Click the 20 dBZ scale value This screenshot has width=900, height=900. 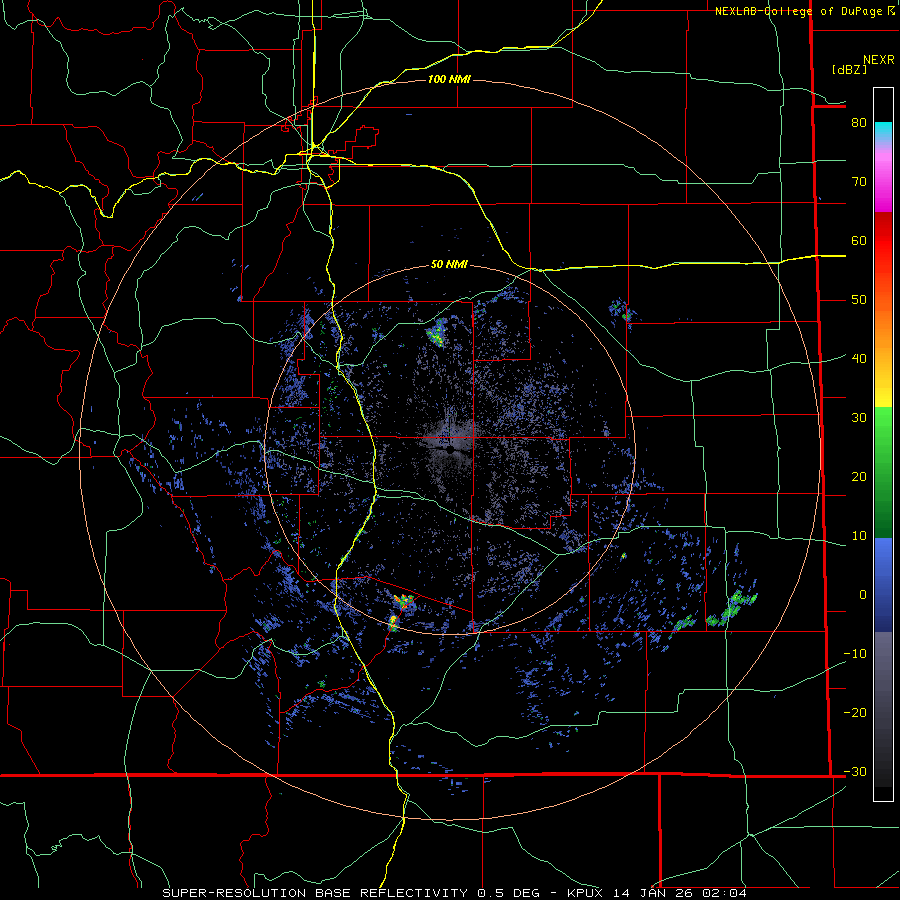(859, 476)
